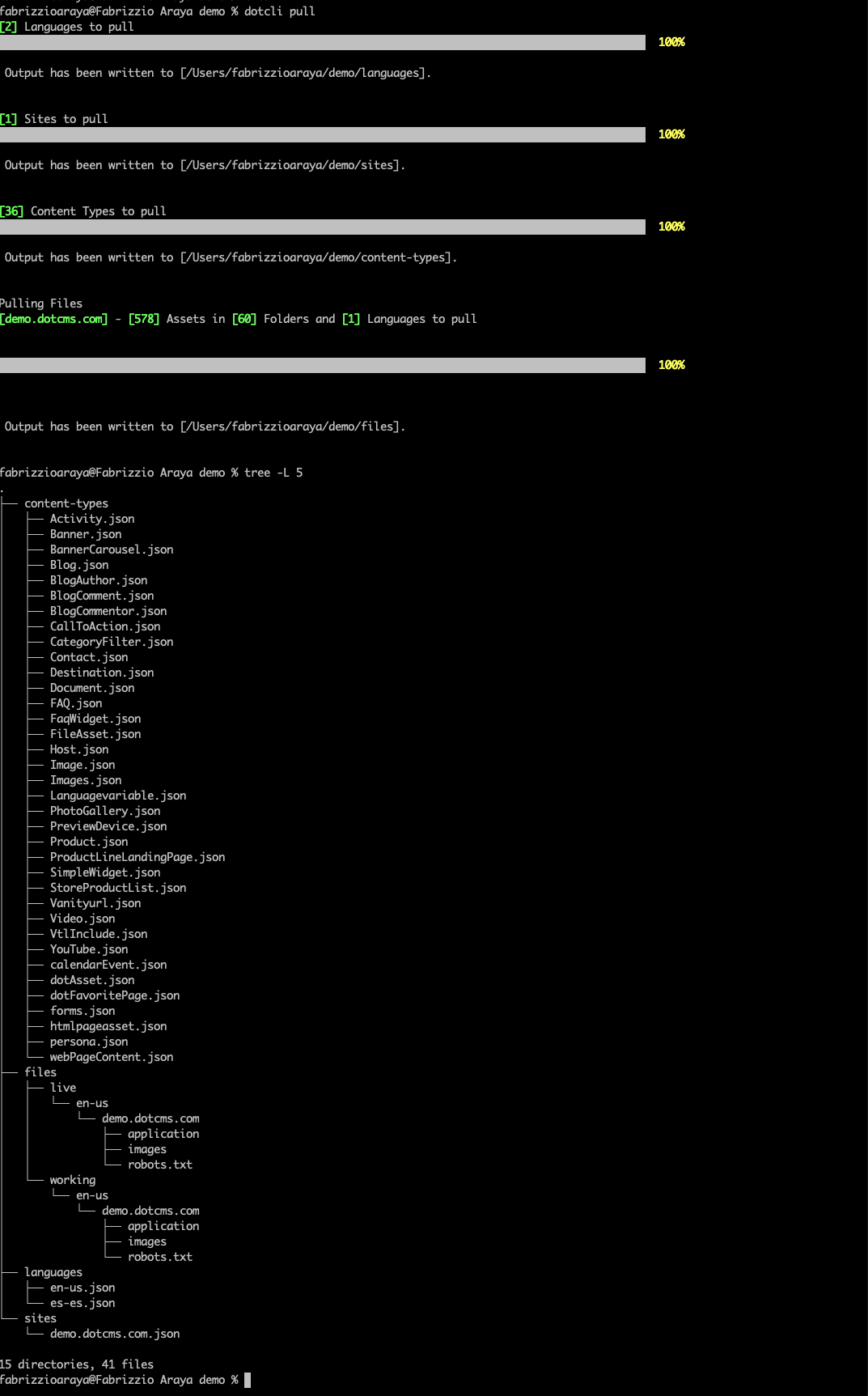Click es-es.json under languages

pyautogui.click(x=83, y=1303)
